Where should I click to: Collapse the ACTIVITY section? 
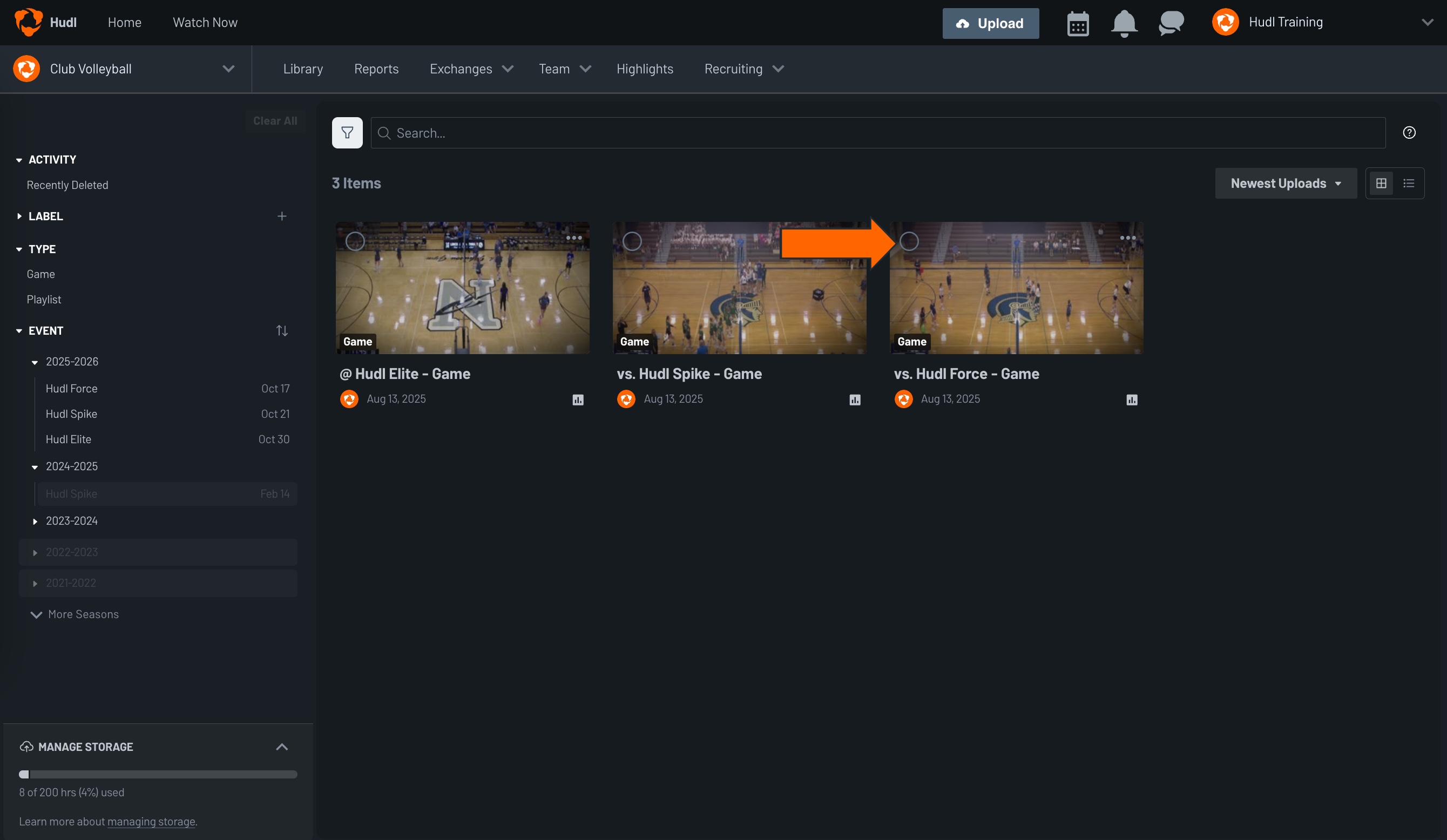coord(19,160)
